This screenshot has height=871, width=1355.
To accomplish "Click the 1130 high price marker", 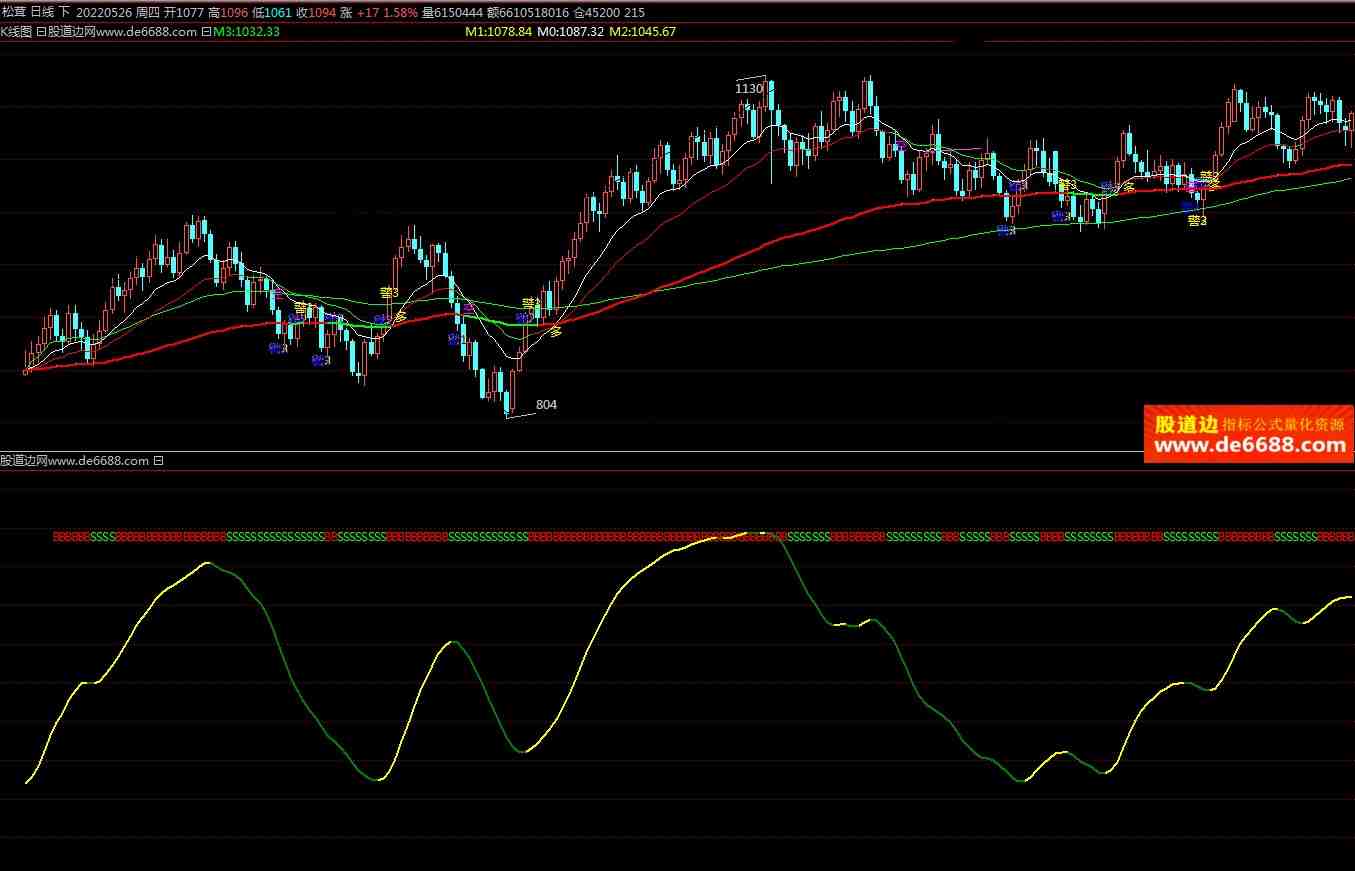I will tap(749, 89).
